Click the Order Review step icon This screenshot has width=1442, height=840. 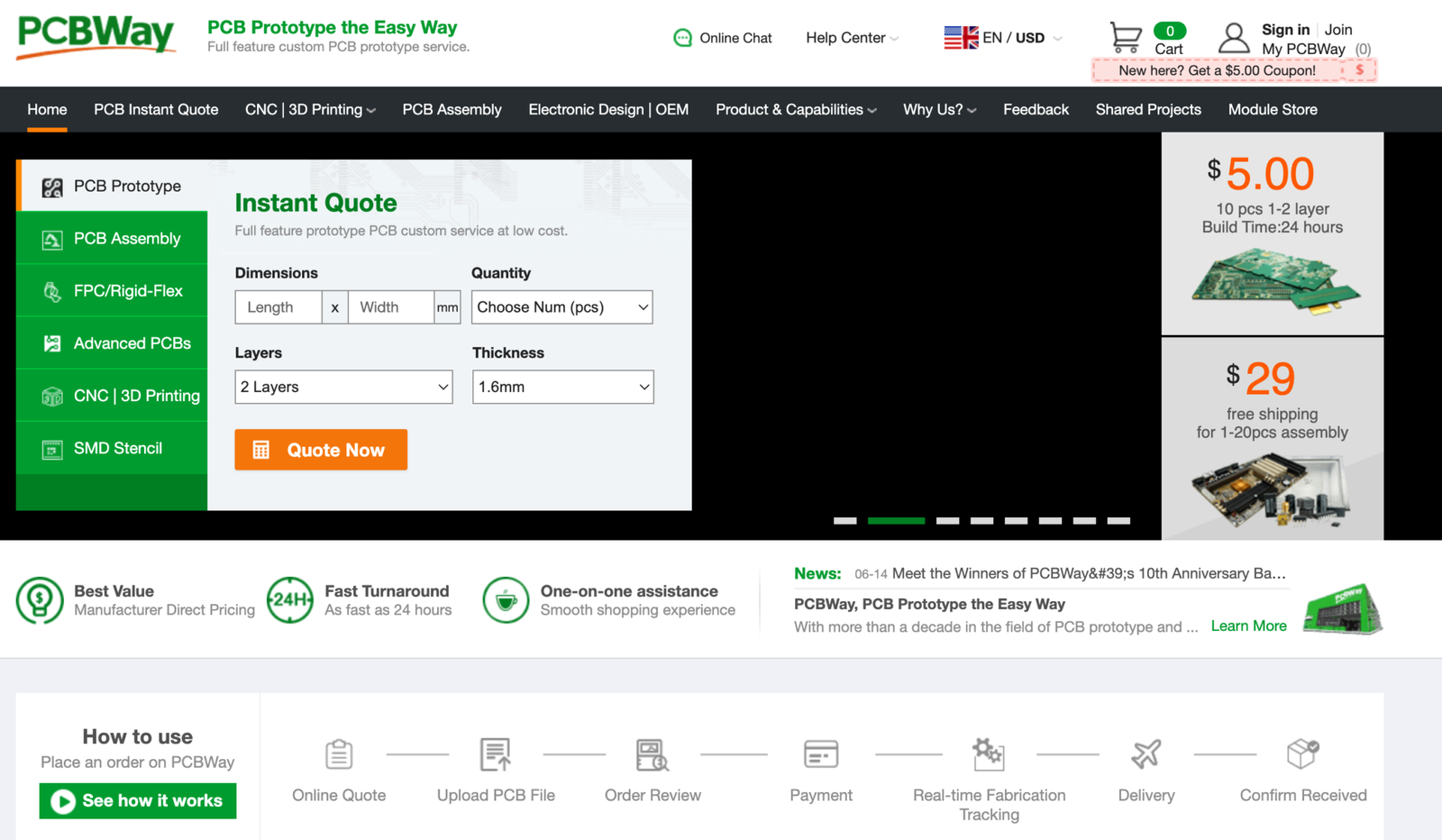[652, 754]
